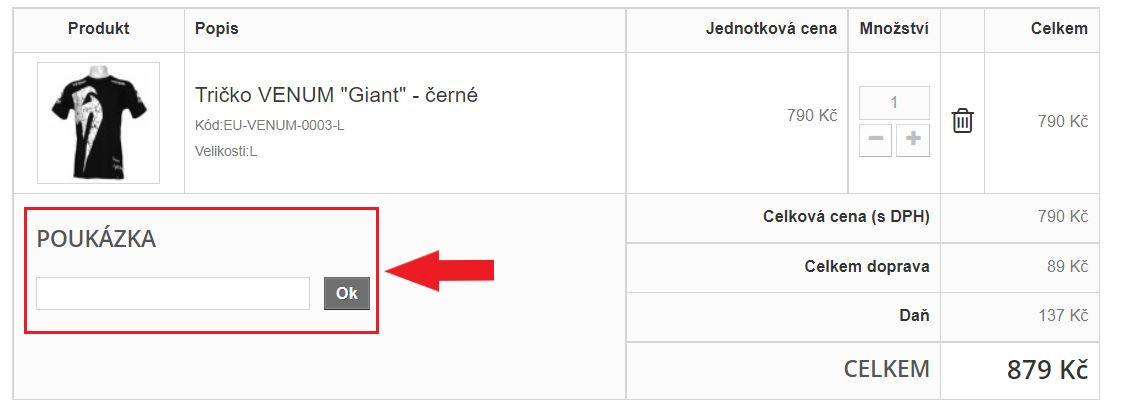Click the Produkt column header
The width and height of the screenshot is (1121, 413).
[98, 29]
